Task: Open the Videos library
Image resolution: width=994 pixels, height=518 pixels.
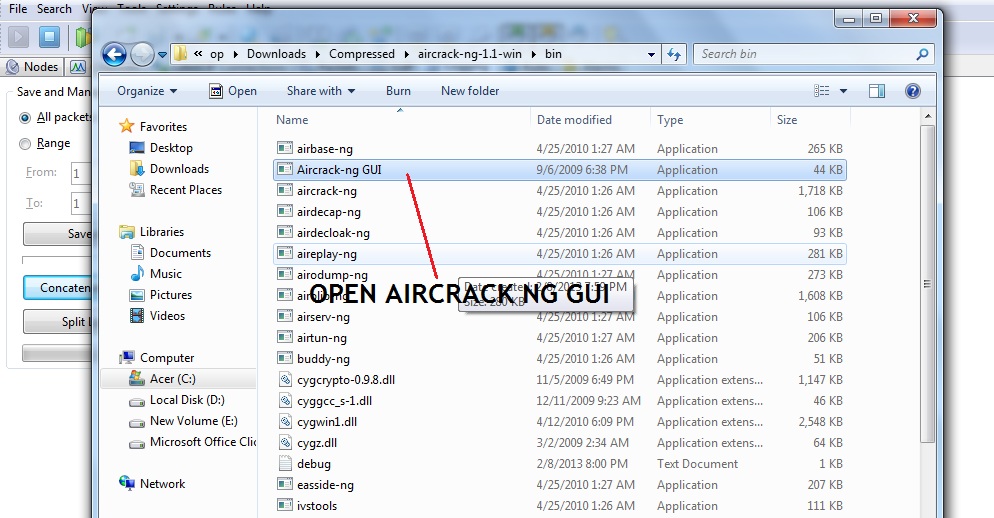Action: click(x=167, y=316)
